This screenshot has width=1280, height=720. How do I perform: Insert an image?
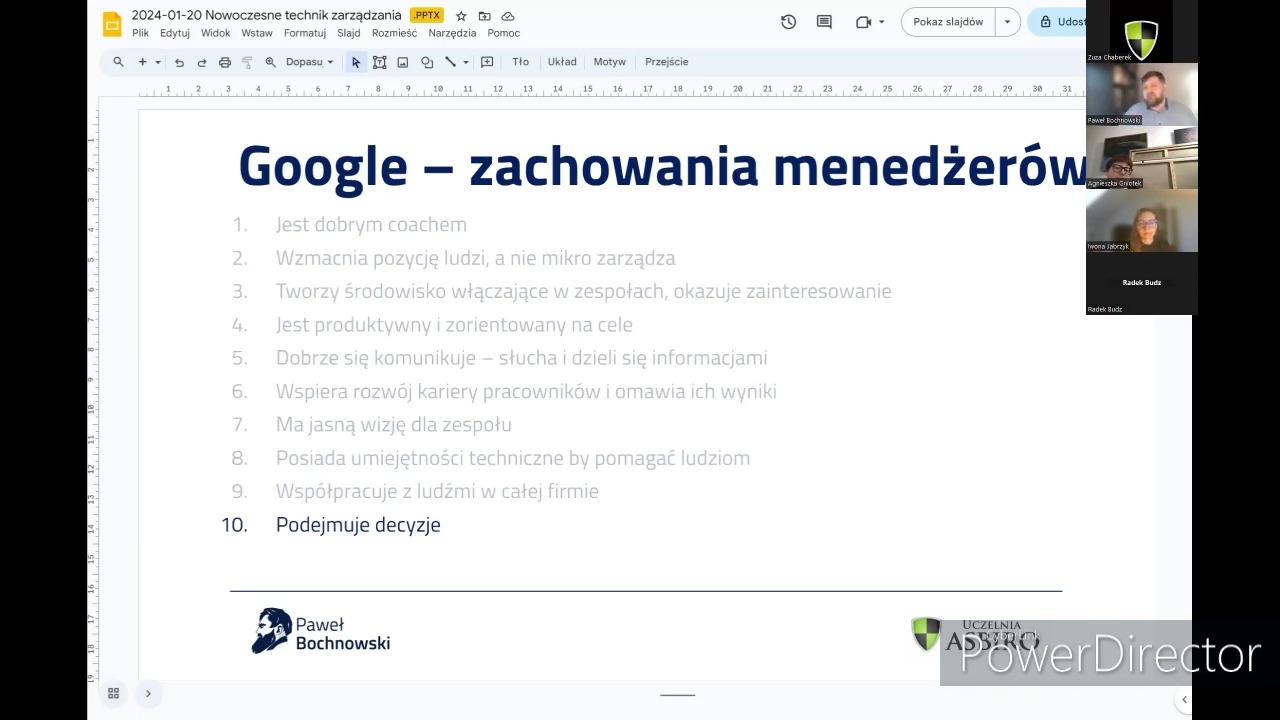403,62
